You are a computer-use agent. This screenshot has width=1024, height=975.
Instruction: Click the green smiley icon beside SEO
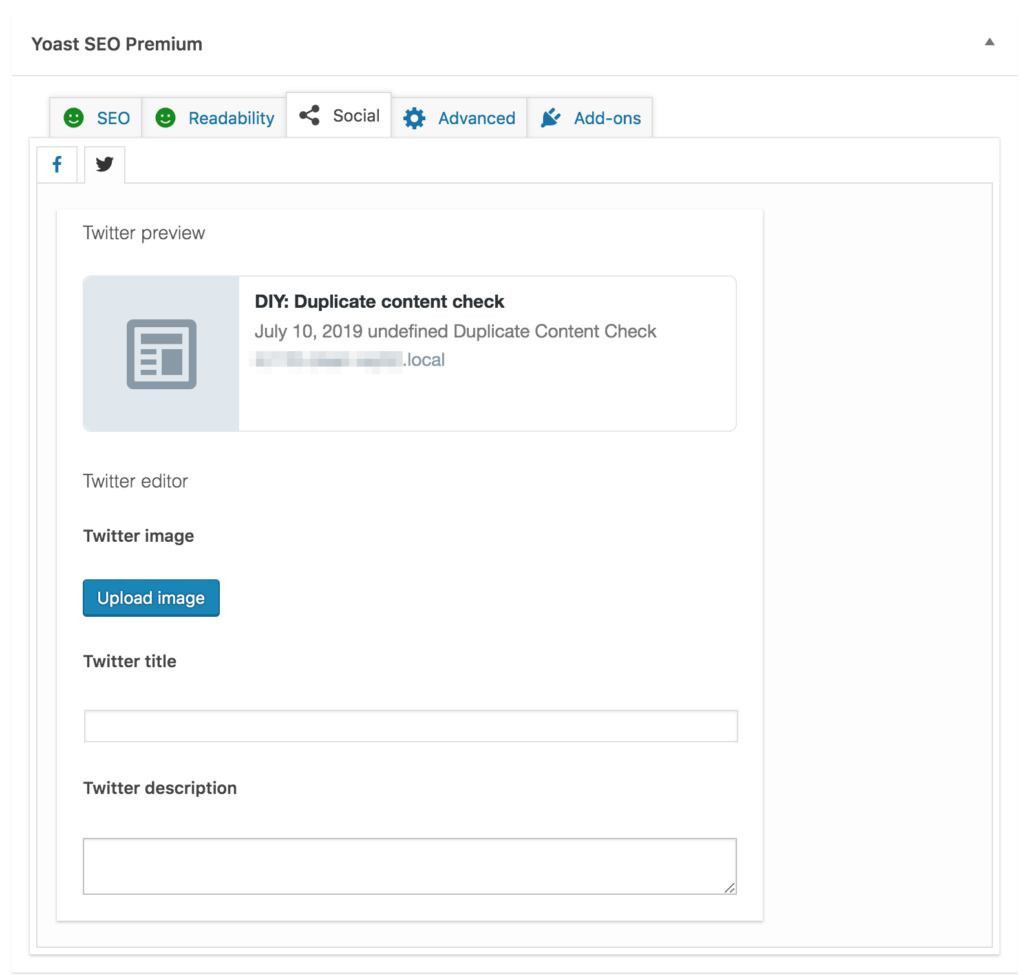[74, 118]
